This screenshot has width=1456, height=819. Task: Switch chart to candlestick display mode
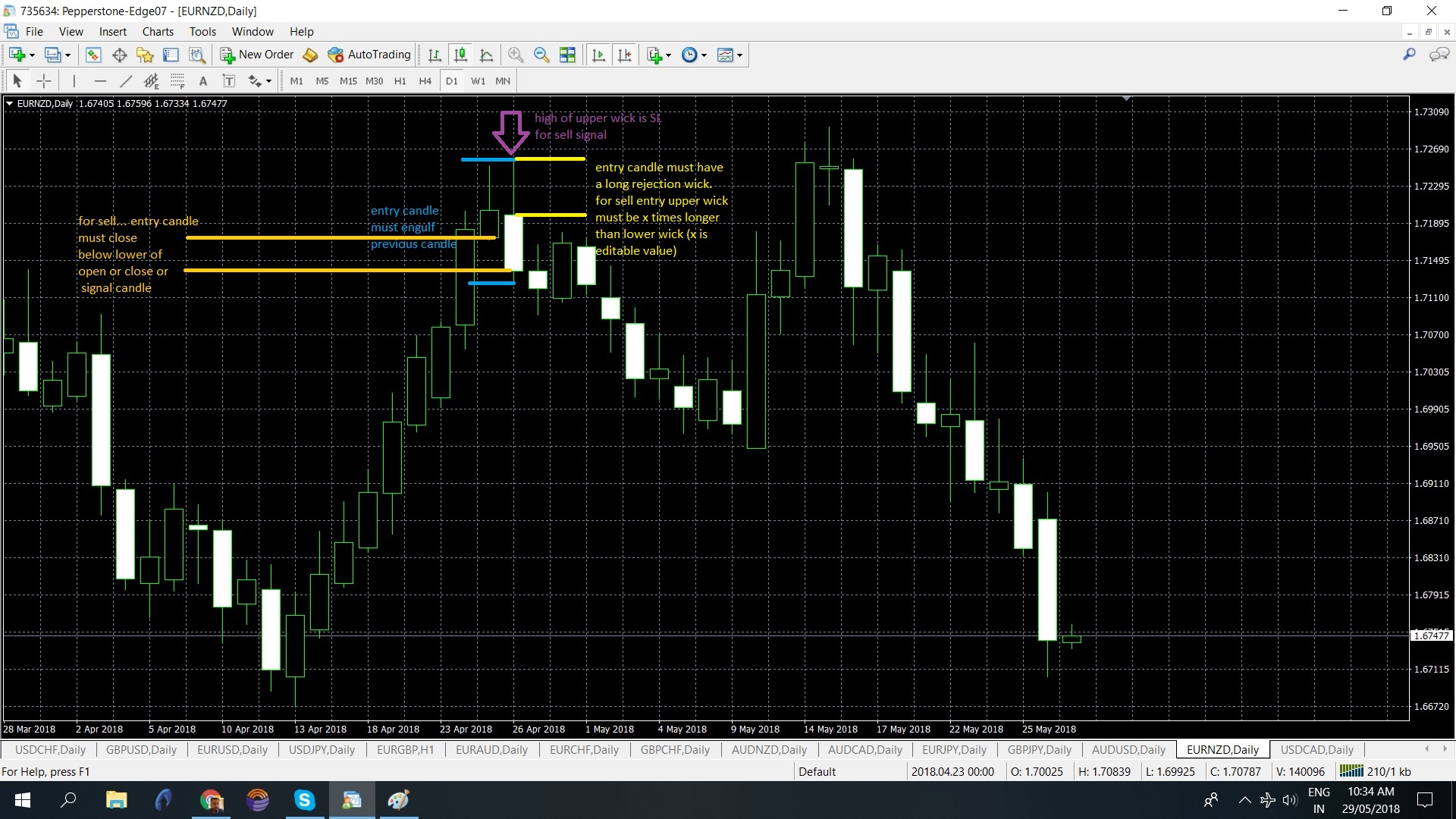click(460, 55)
